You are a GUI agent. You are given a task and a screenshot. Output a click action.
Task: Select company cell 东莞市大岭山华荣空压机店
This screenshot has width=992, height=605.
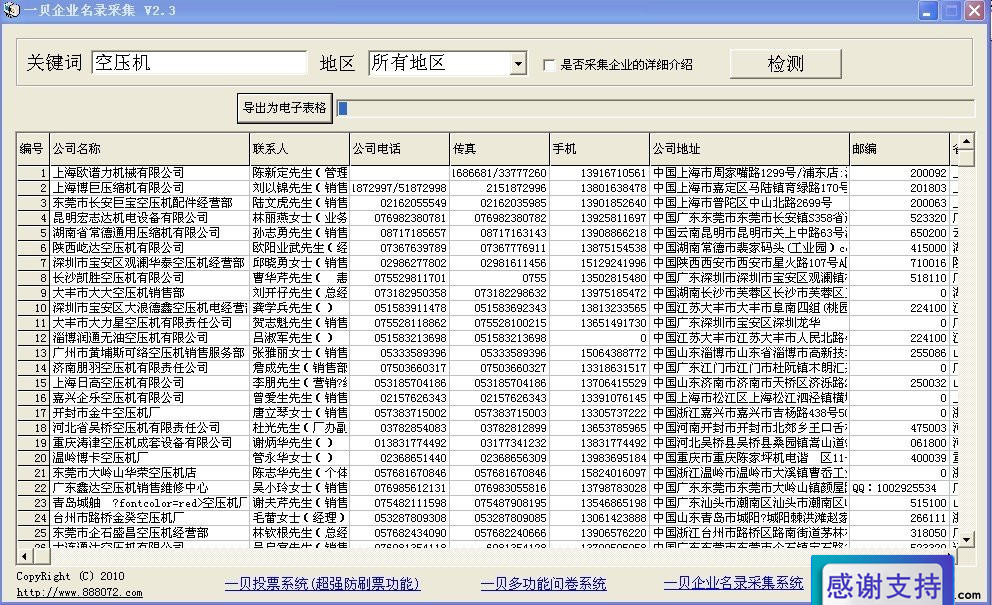(149, 473)
